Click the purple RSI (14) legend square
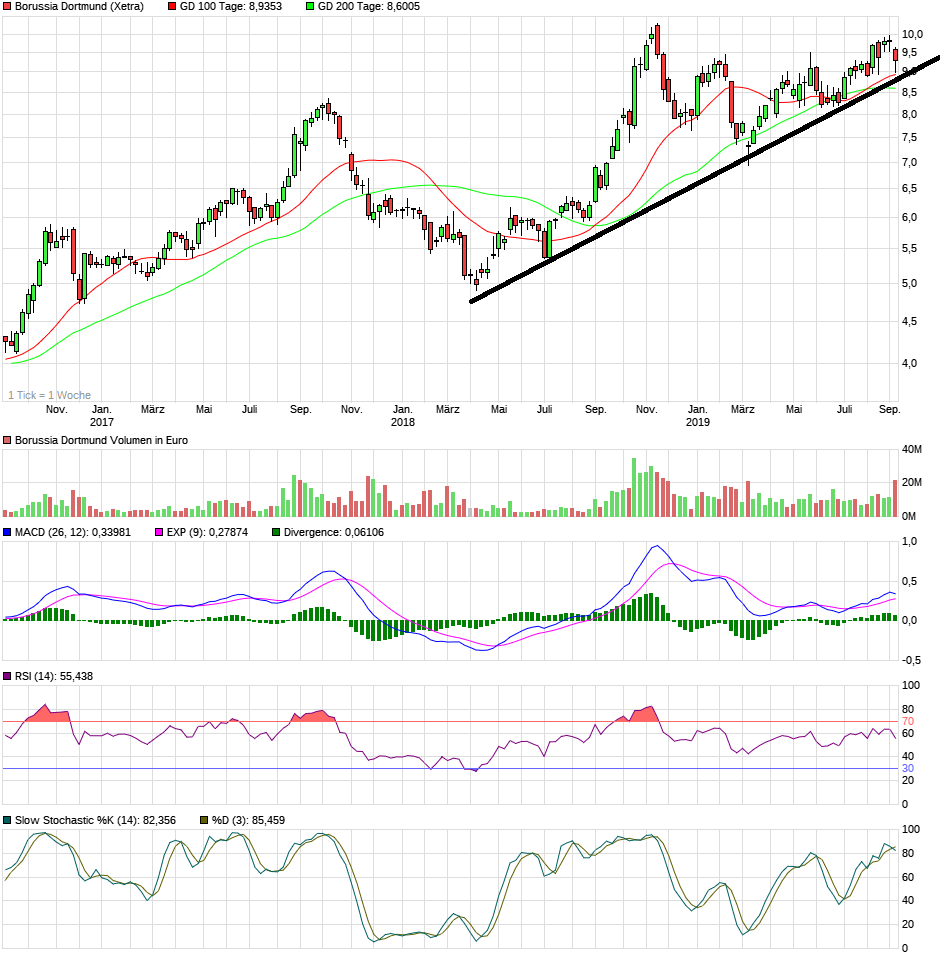Viewport: 940px width, 958px height. tap(7, 677)
